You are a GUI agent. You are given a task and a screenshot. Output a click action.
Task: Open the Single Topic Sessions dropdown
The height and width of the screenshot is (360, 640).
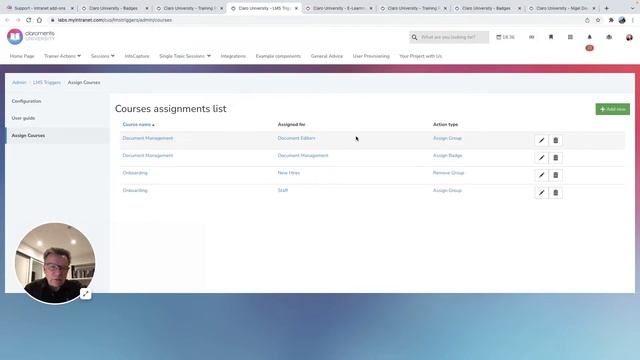185,56
